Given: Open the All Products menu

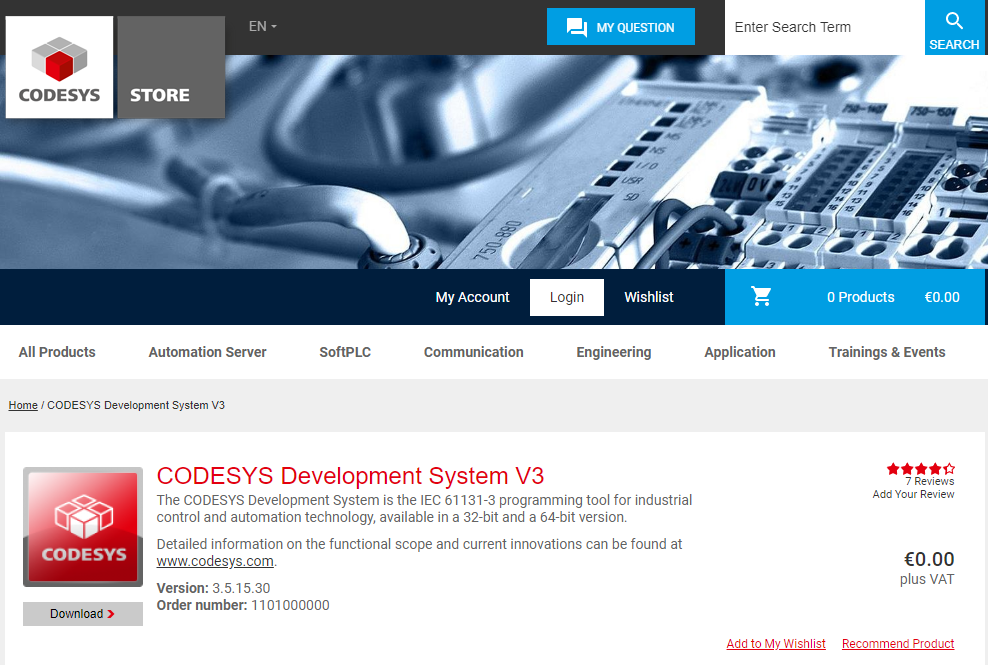Looking at the screenshot, I should point(57,352).
